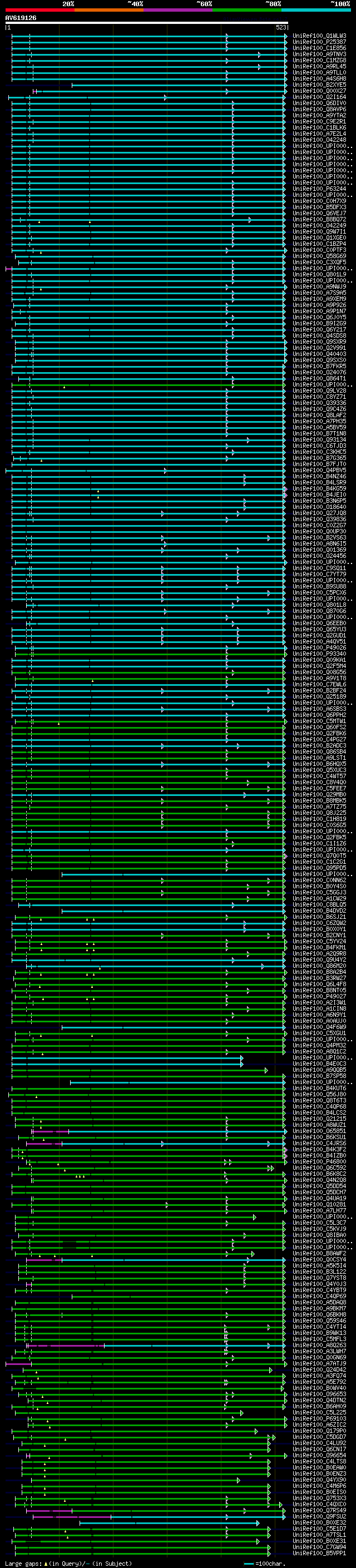Image resolution: width=356 pixels, height=1568 pixels.
Task: Select the UniRef100_Q40403 label
Action: (319, 354)
